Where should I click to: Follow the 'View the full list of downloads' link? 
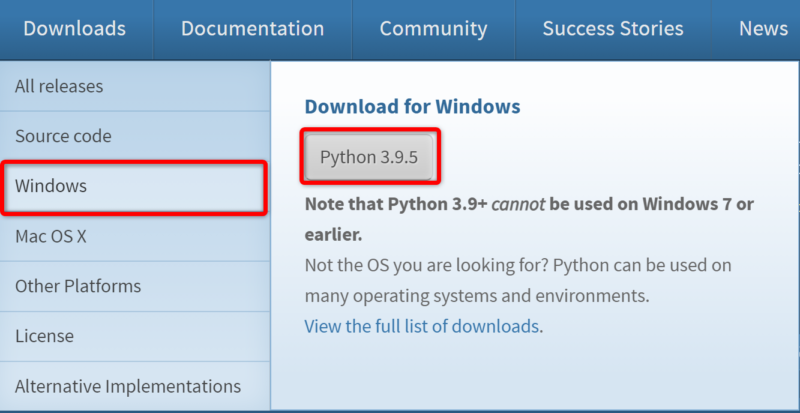(x=422, y=326)
